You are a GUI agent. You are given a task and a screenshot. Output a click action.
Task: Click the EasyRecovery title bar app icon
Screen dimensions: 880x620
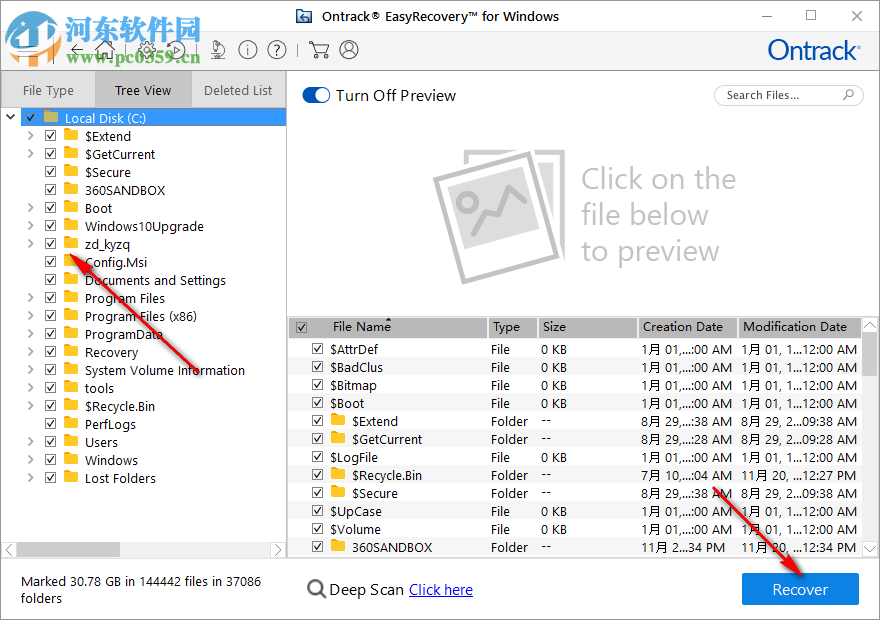click(x=304, y=16)
